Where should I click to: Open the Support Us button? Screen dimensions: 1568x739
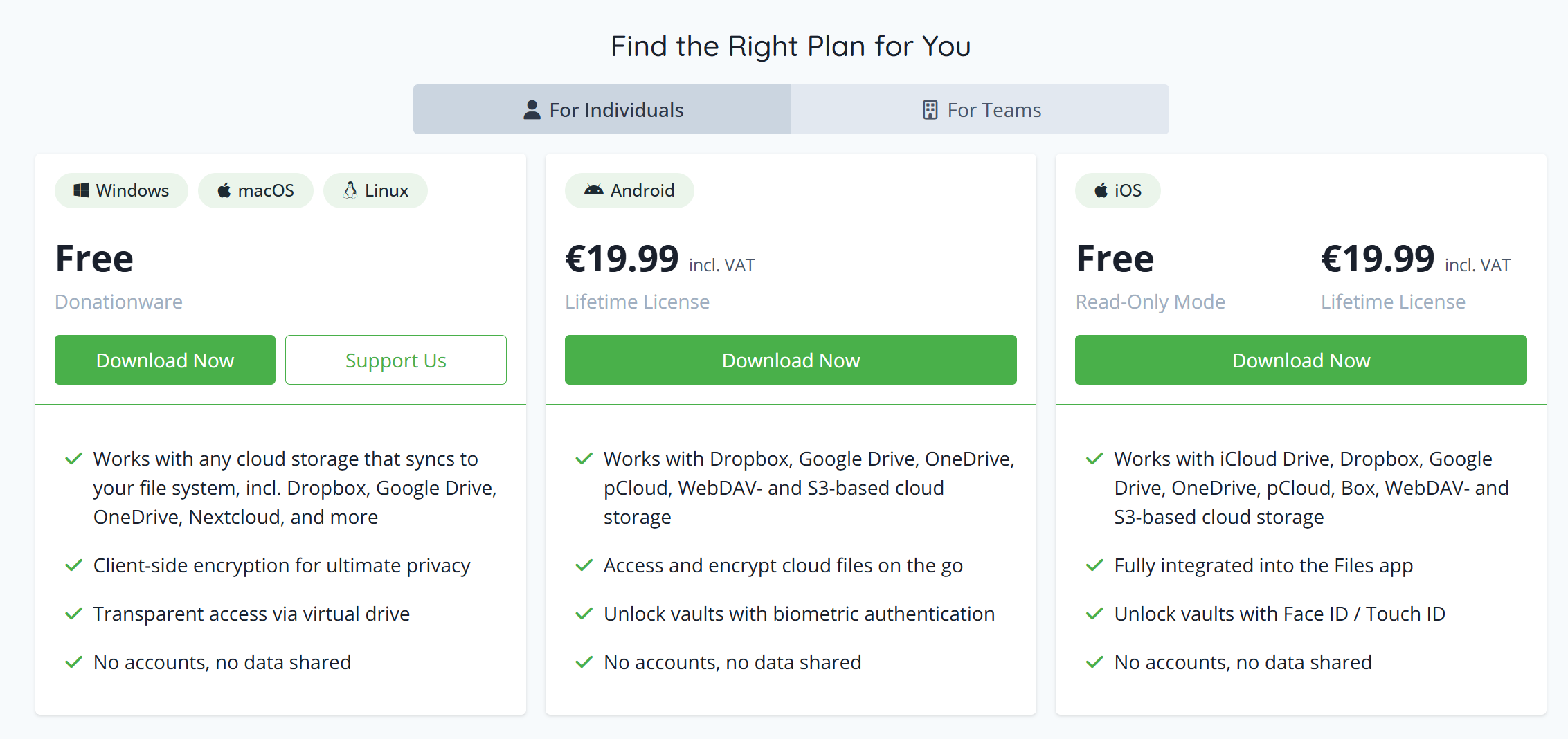pyautogui.click(x=396, y=360)
